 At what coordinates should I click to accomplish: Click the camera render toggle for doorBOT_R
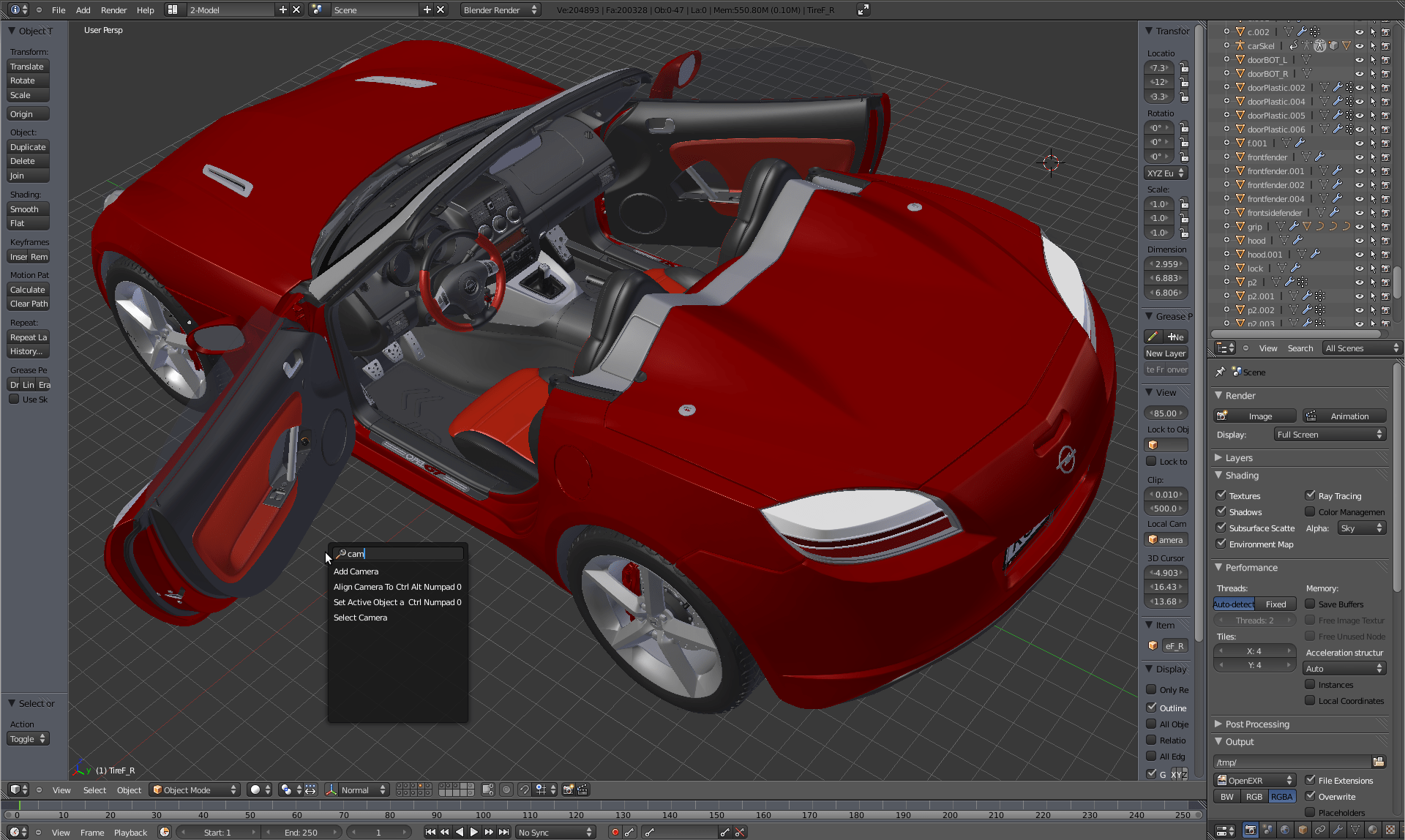(1386, 74)
